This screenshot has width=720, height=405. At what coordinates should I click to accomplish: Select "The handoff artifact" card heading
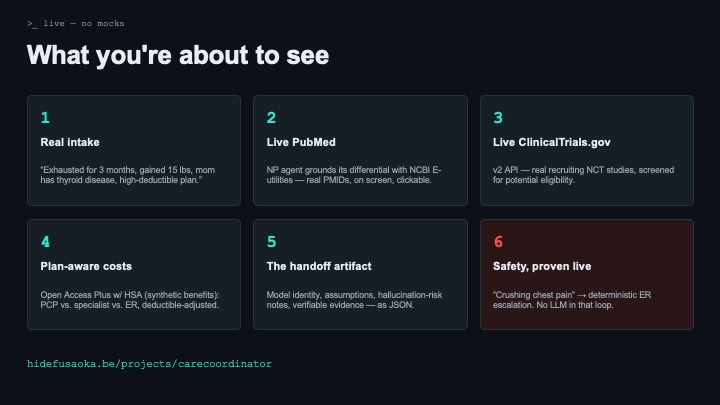tap(319, 266)
